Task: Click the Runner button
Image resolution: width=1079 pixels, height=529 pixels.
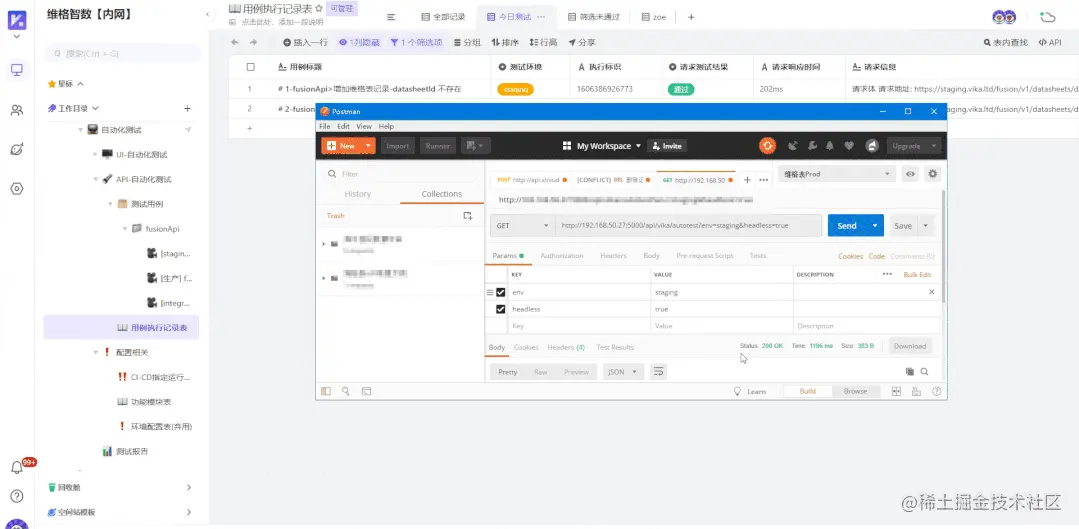Action: point(438,146)
